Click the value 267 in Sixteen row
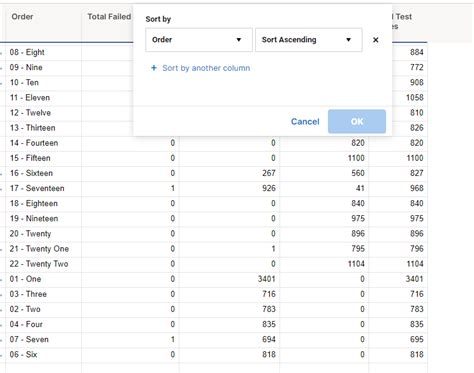Image resolution: width=474 pixels, height=373 pixels. pos(269,173)
